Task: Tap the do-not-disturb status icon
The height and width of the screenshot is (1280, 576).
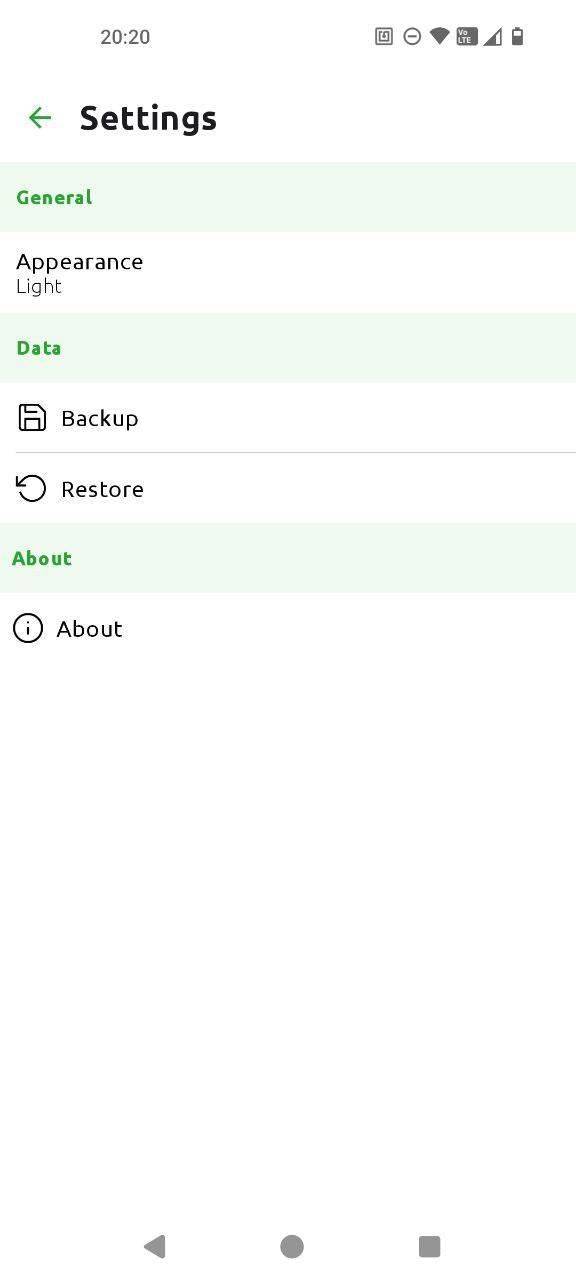Action: click(411, 36)
